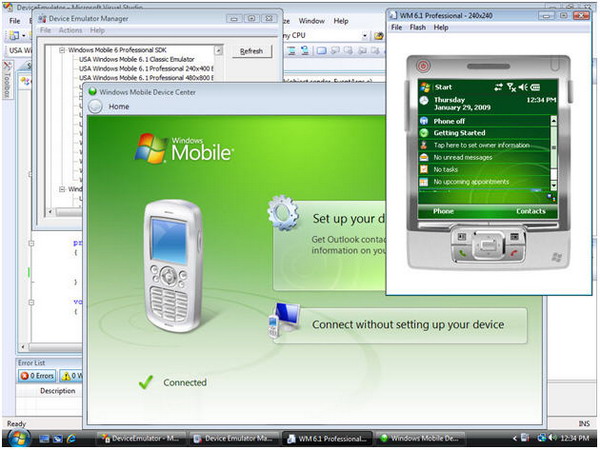600x450 pixels.
Task: Open File menu in Visual Studio
Action: click(x=15, y=21)
